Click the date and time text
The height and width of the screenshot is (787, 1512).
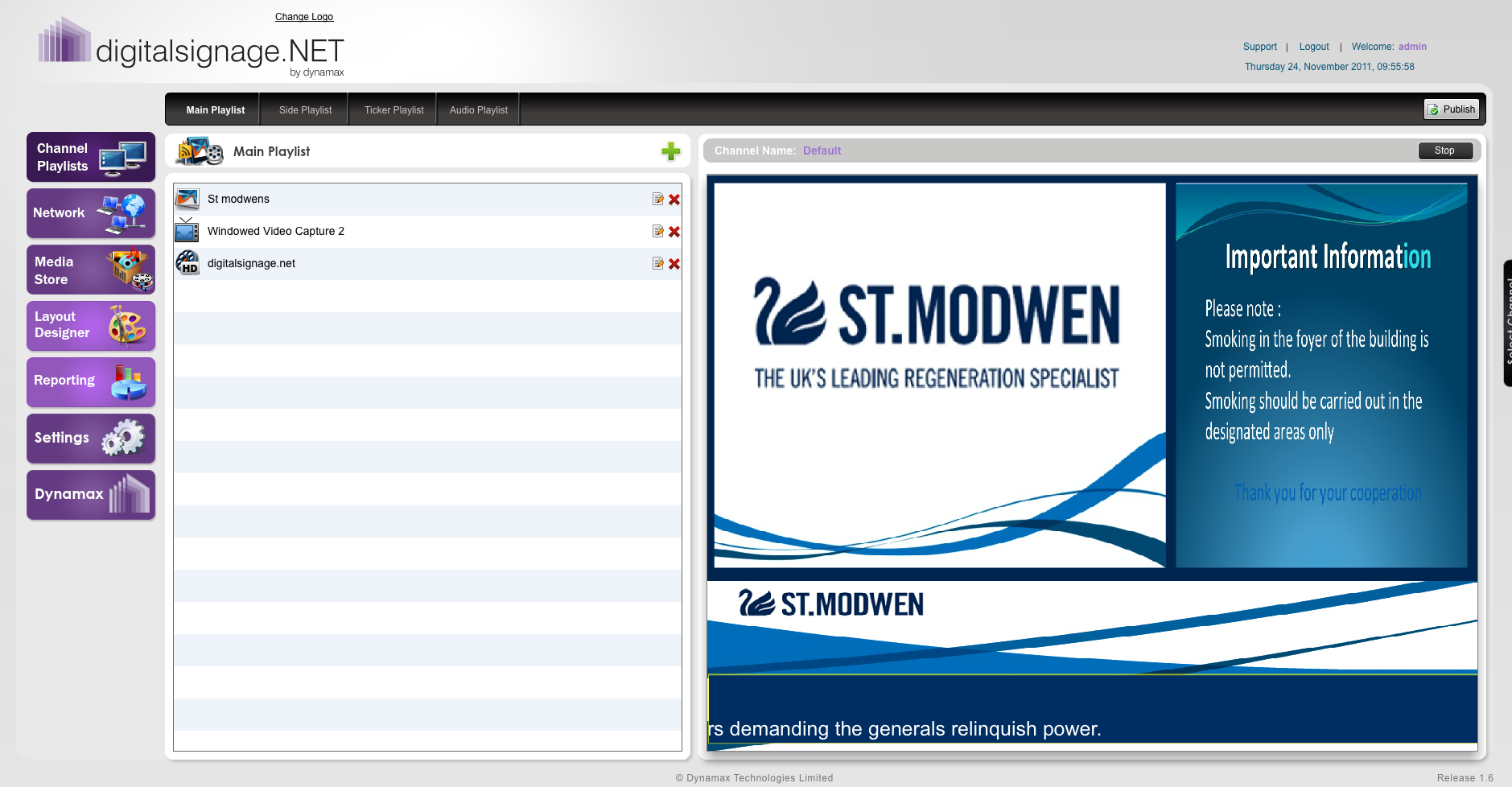(1329, 67)
